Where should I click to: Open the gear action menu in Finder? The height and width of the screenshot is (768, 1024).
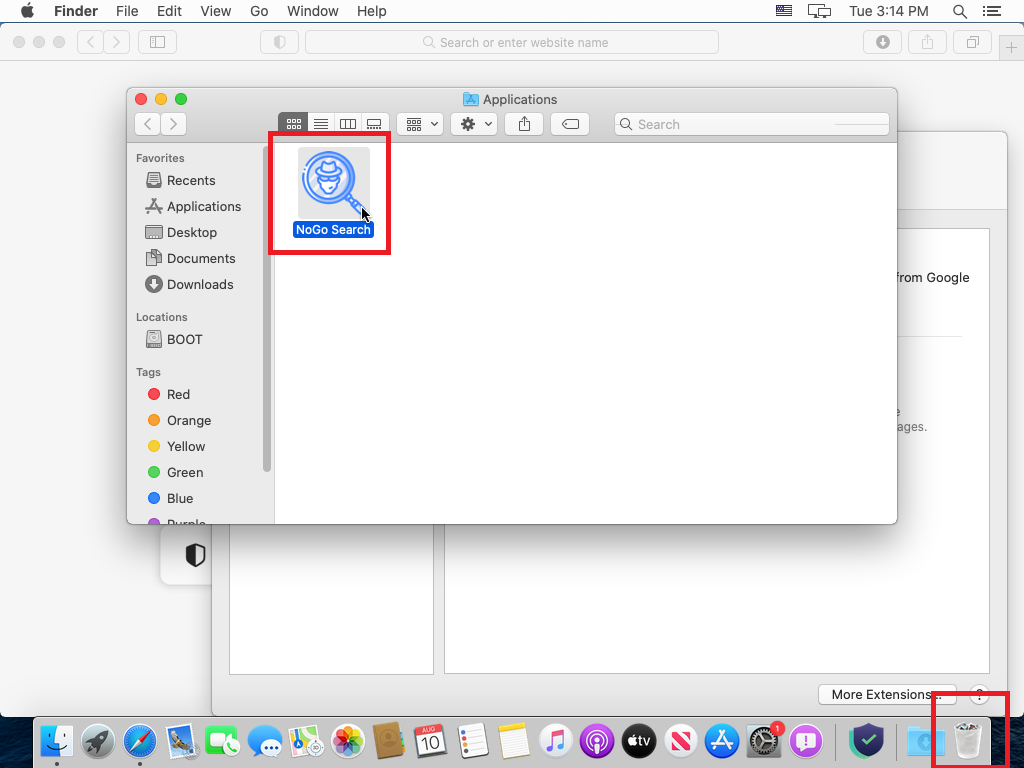click(x=475, y=124)
